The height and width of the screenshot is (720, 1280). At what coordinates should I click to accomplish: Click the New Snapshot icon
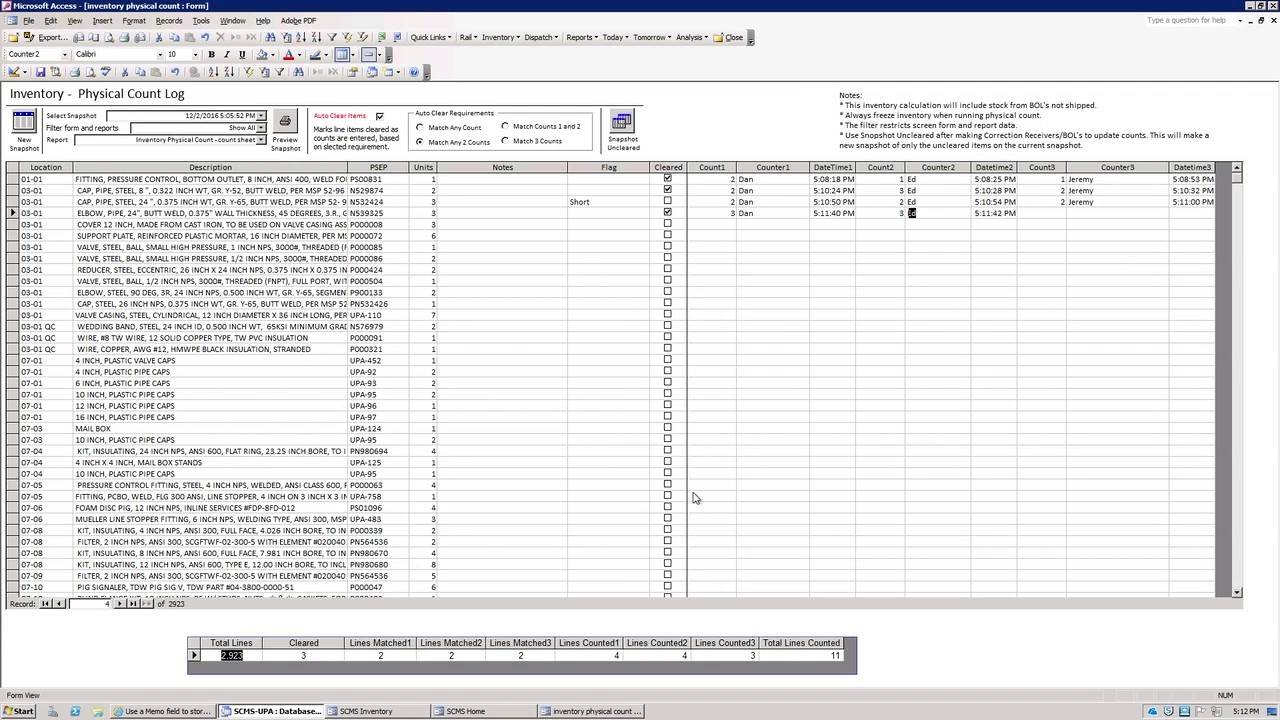tap(22, 122)
